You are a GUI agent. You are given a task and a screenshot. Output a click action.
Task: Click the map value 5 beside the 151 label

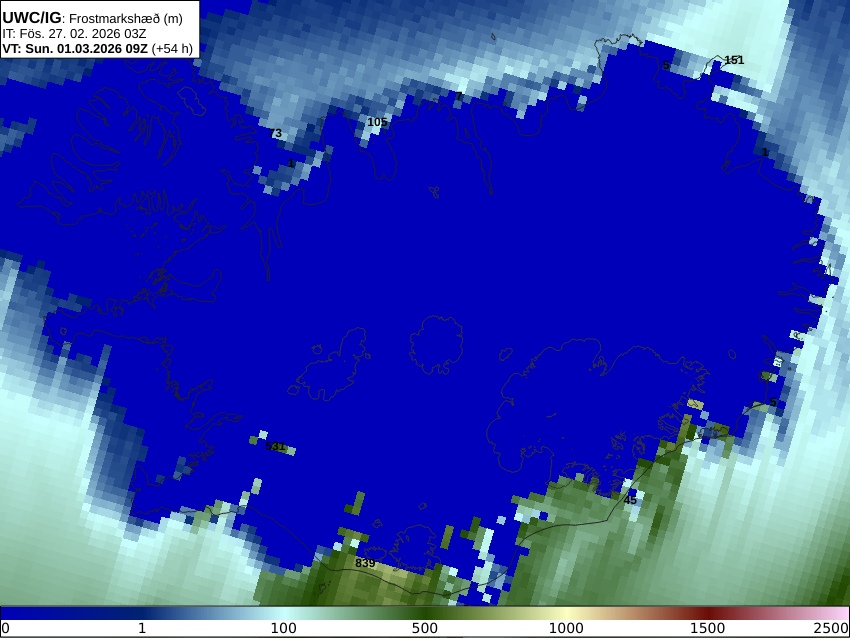point(666,66)
